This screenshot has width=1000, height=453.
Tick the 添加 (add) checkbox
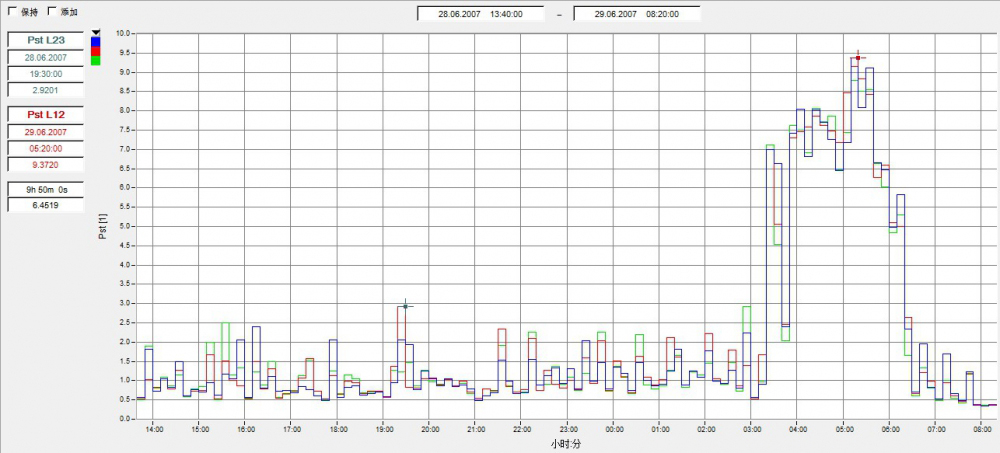52,11
